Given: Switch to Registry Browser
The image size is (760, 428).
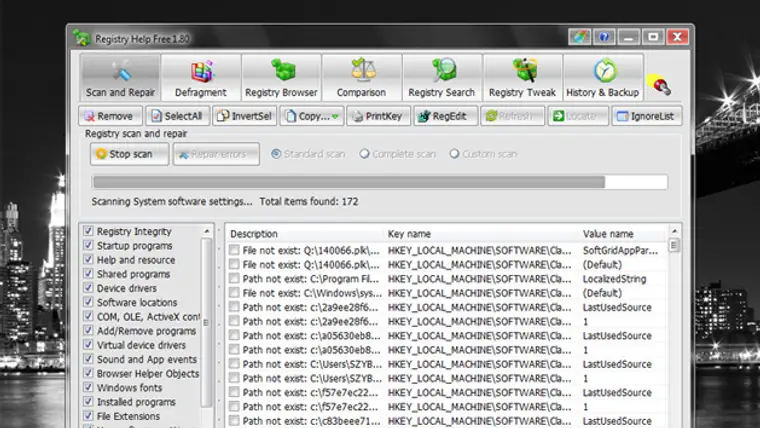Looking at the screenshot, I should pyautogui.click(x=281, y=78).
